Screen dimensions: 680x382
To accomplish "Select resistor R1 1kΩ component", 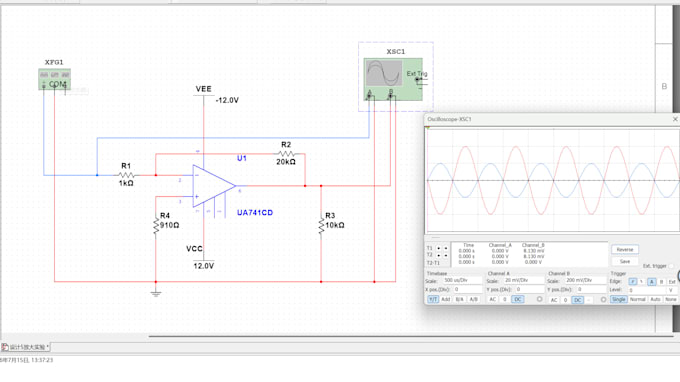I will coord(126,175).
